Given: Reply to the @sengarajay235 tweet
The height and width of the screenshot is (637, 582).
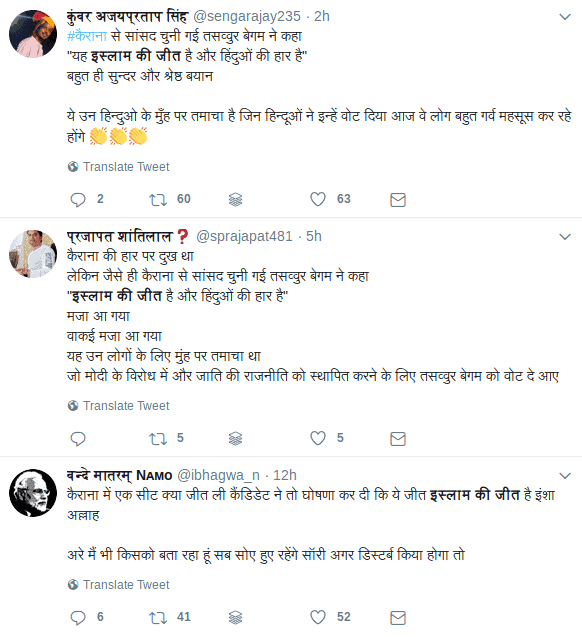Looking at the screenshot, I should tap(78, 199).
